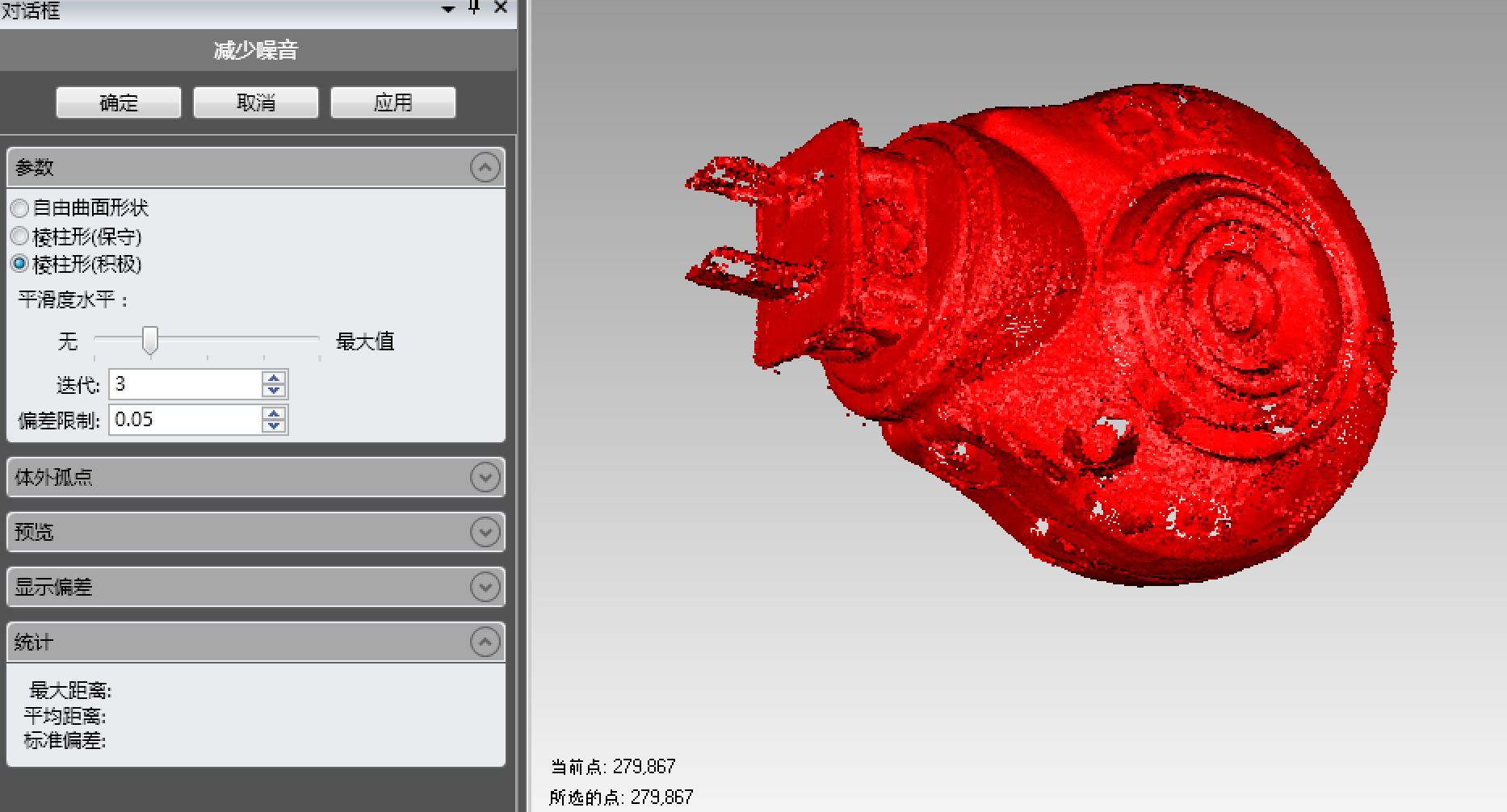Click the 迭代 input field
The height and width of the screenshot is (812, 1507).
(x=184, y=384)
